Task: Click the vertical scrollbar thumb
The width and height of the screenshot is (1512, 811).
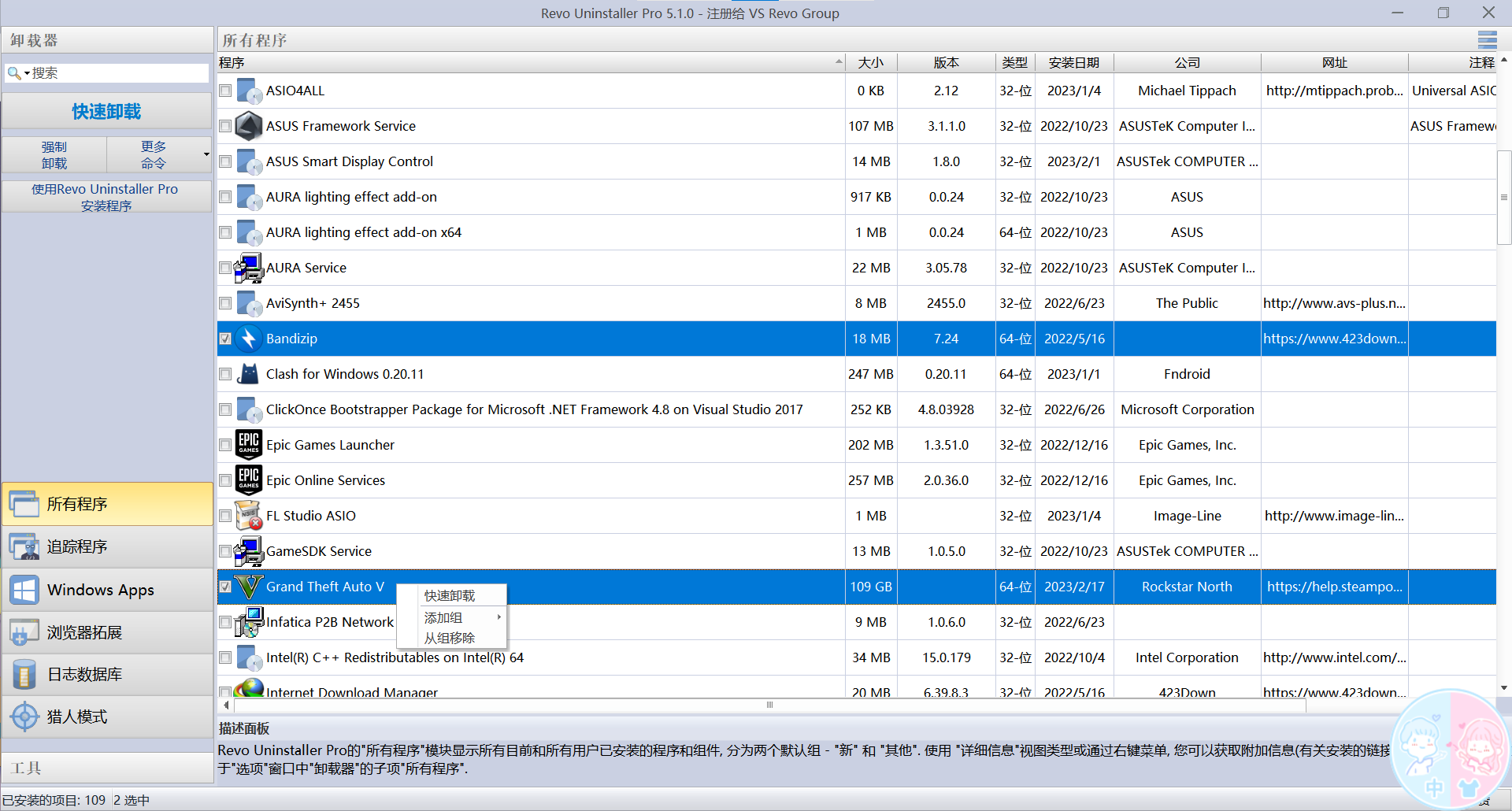Action: click(1503, 197)
